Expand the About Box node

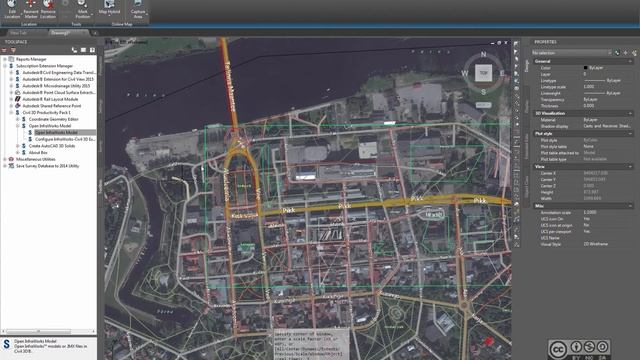pyautogui.click(x=18, y=153)
